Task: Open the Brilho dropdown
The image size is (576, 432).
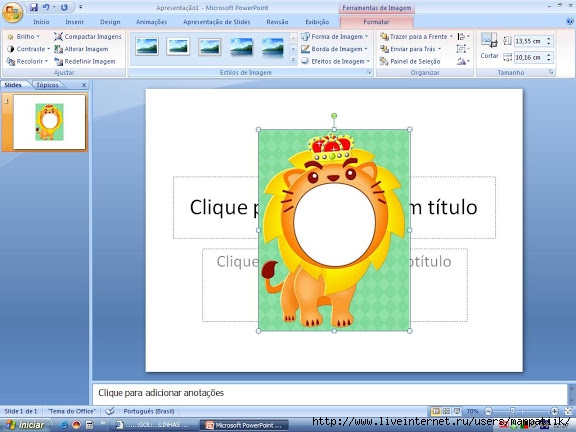Action: pyautogui.click(x=23, y=37)
